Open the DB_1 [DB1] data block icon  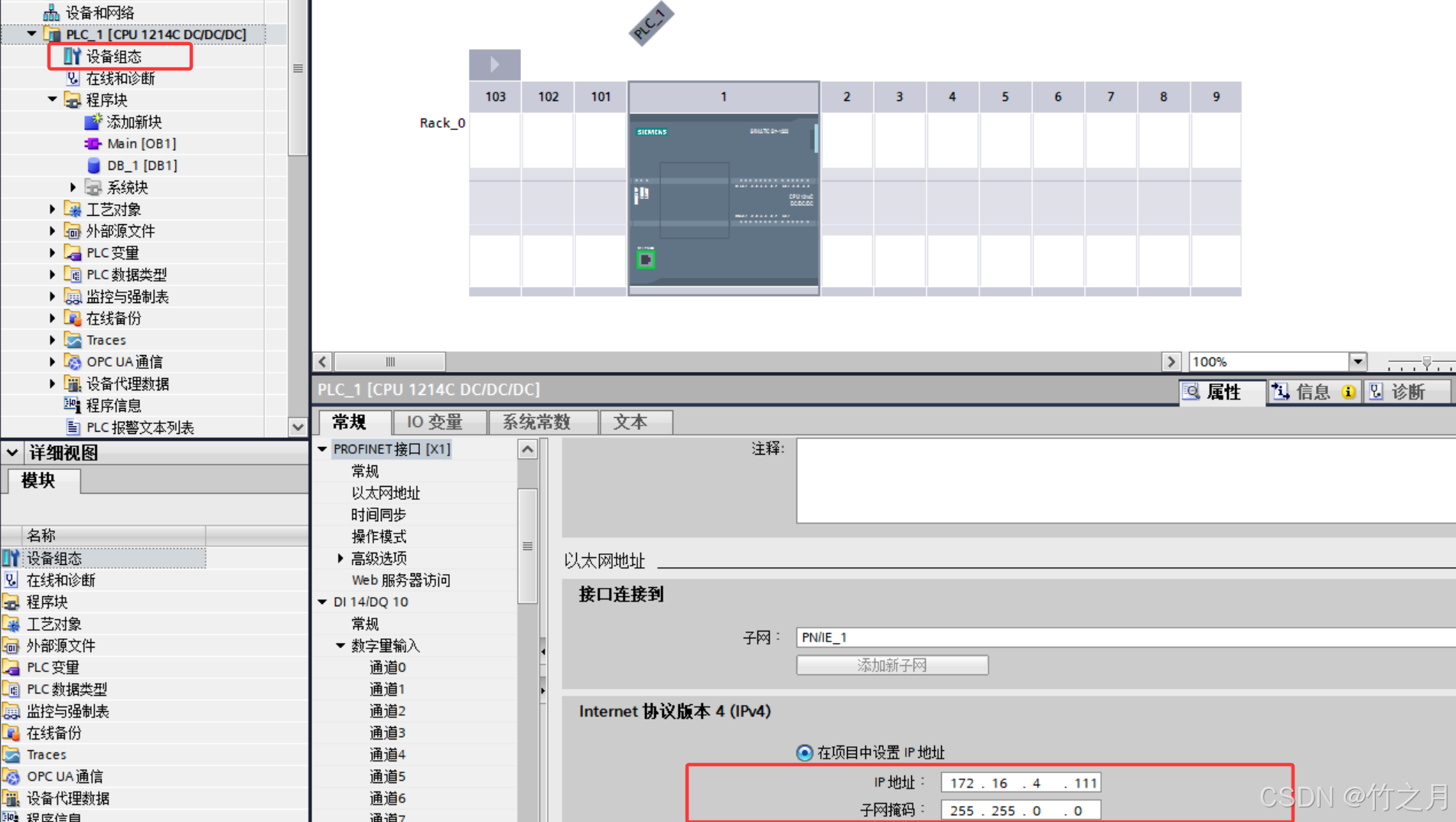(x=93, y=165)
